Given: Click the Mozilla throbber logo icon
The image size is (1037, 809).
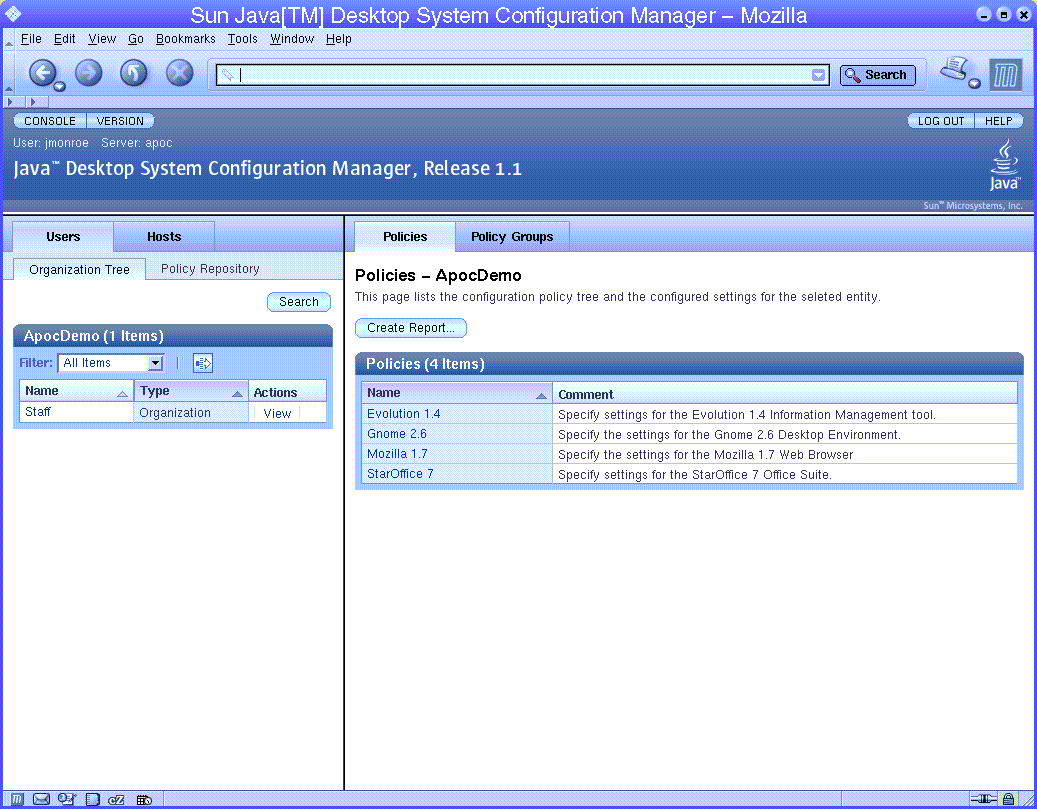Looking at the screenshot, I should (1005, 75).
